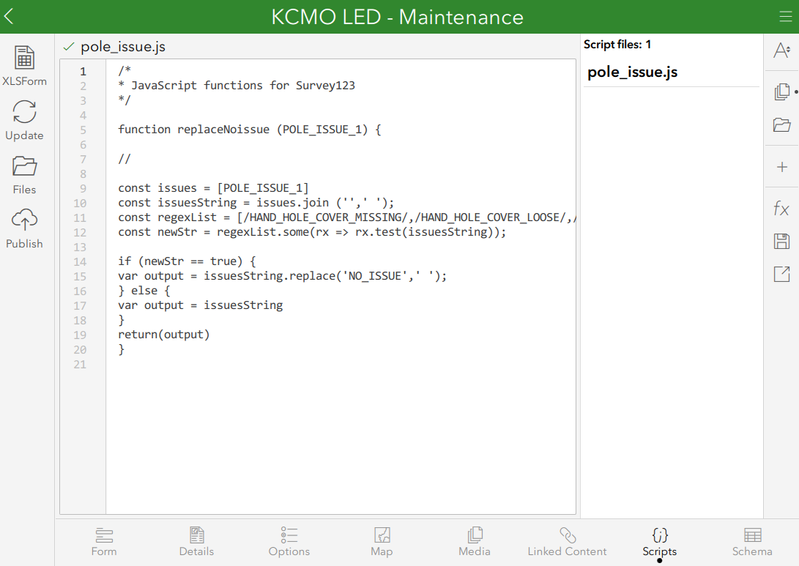799x566 pixels.
Task: Click line number 1 in the gutter
Action: pos(83,71)
